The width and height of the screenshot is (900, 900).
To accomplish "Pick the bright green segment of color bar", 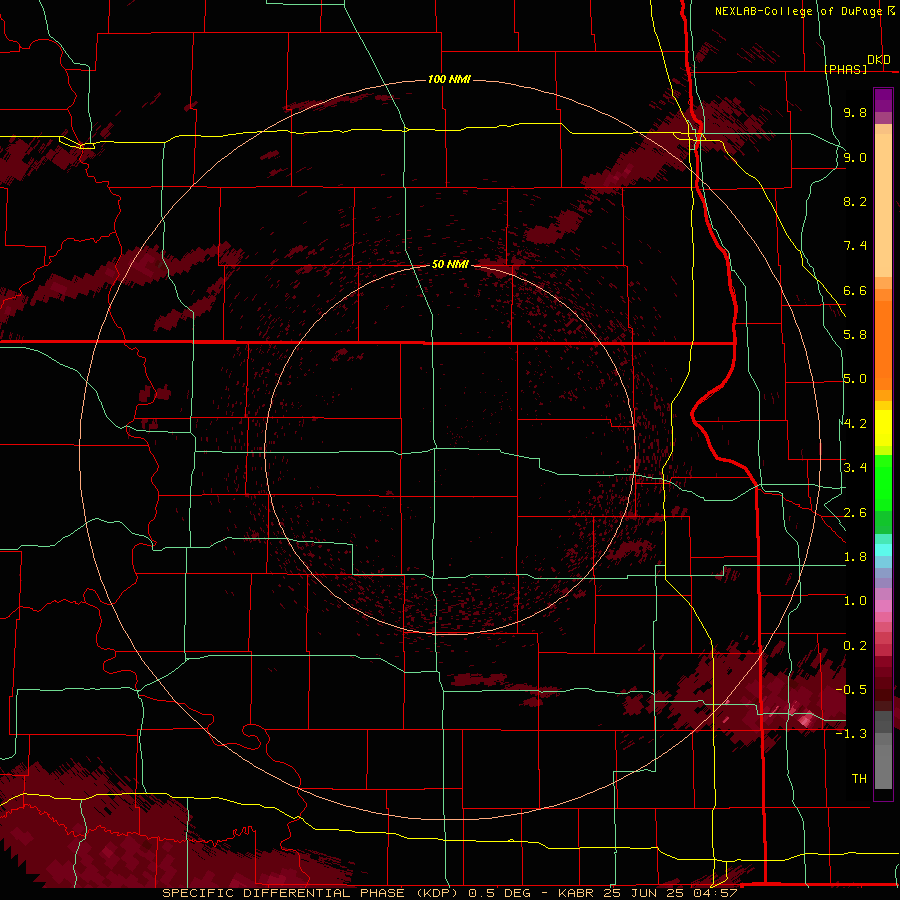I will [x=883, y=482].
